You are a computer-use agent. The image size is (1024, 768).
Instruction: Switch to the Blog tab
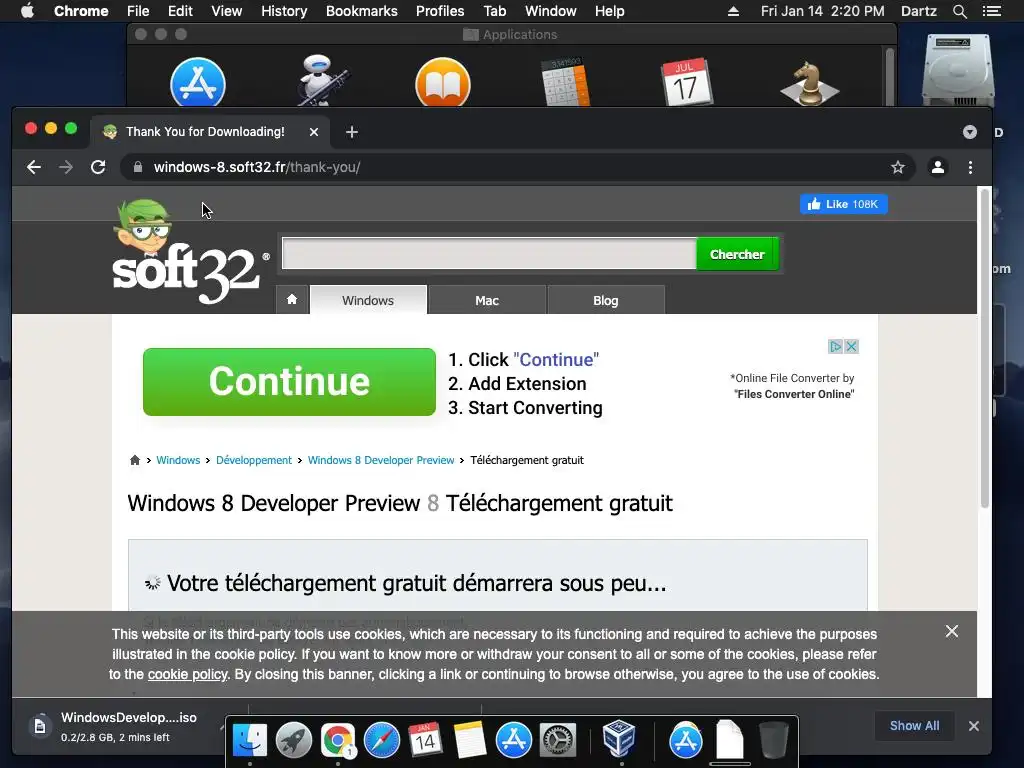pos(606,300)
